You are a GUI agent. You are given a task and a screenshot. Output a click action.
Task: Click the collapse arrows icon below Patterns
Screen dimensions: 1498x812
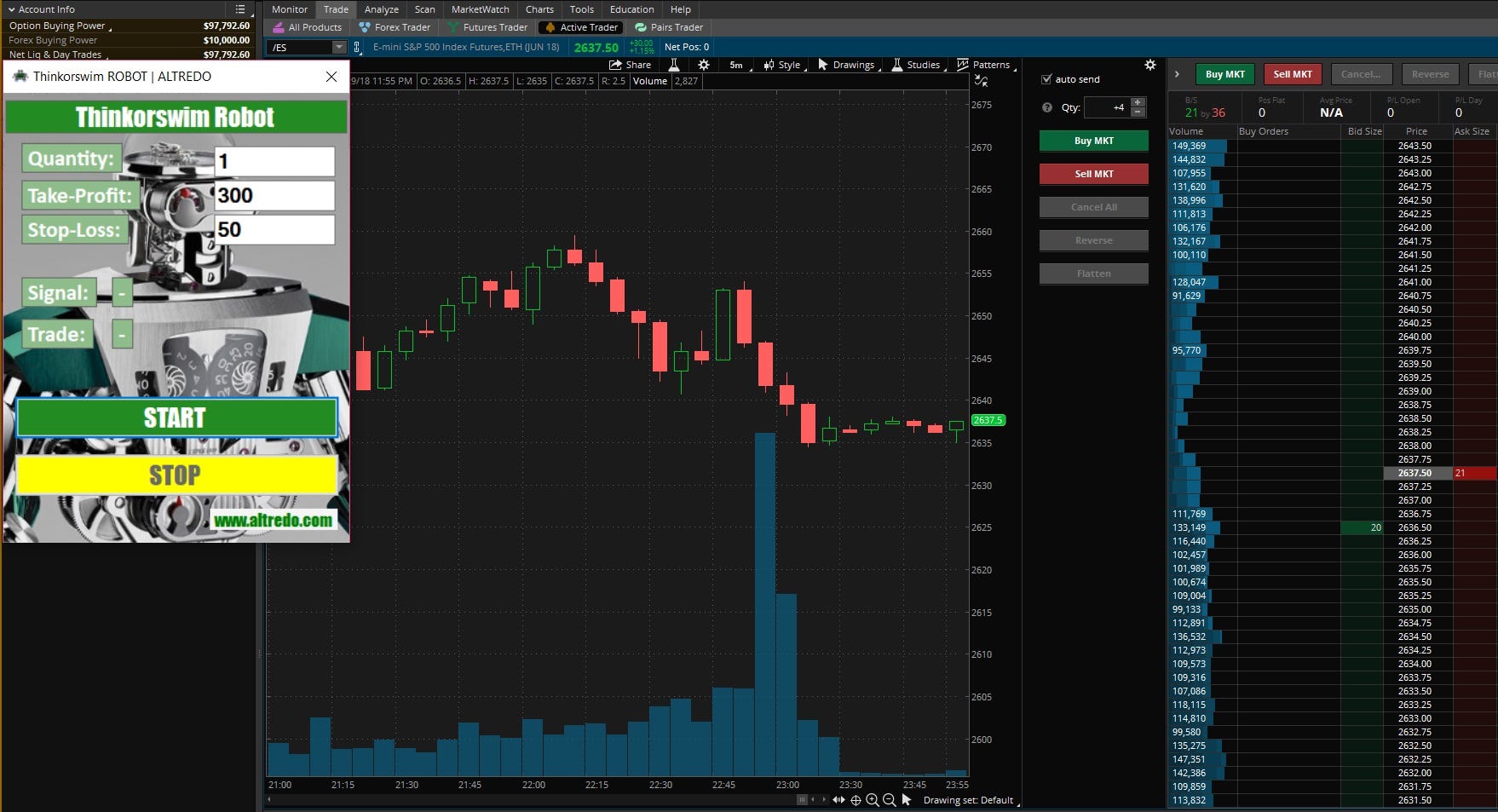coord(981,81)
